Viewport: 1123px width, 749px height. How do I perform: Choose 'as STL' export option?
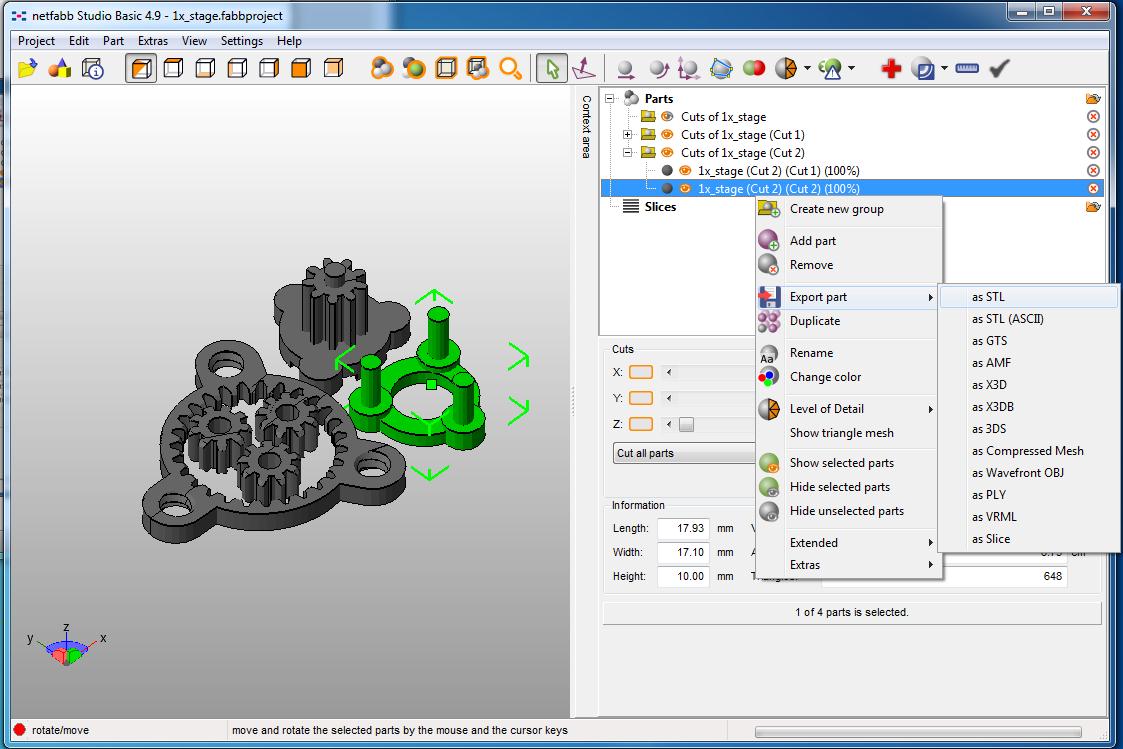point(1028,297)
